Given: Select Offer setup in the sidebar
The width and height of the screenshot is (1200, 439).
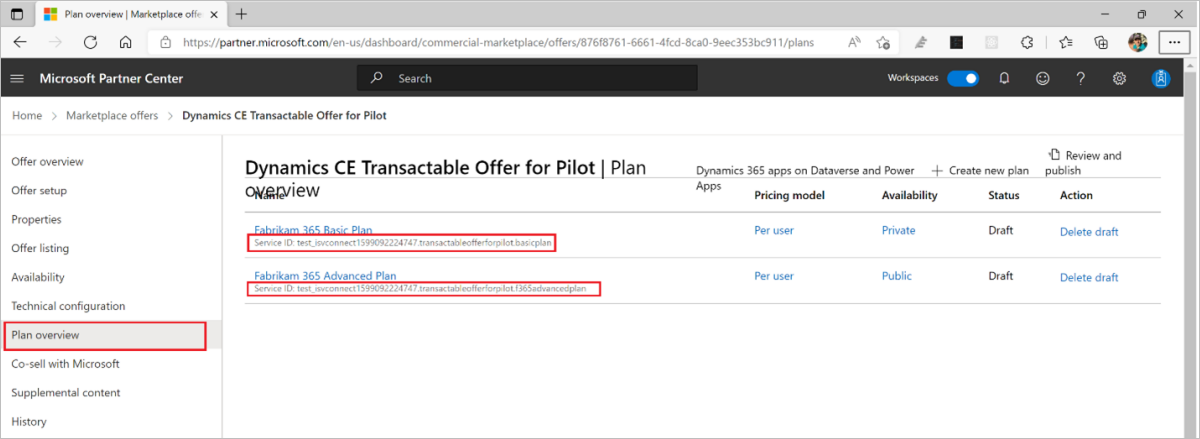Looking at the screenshot, I should [39, 190].
